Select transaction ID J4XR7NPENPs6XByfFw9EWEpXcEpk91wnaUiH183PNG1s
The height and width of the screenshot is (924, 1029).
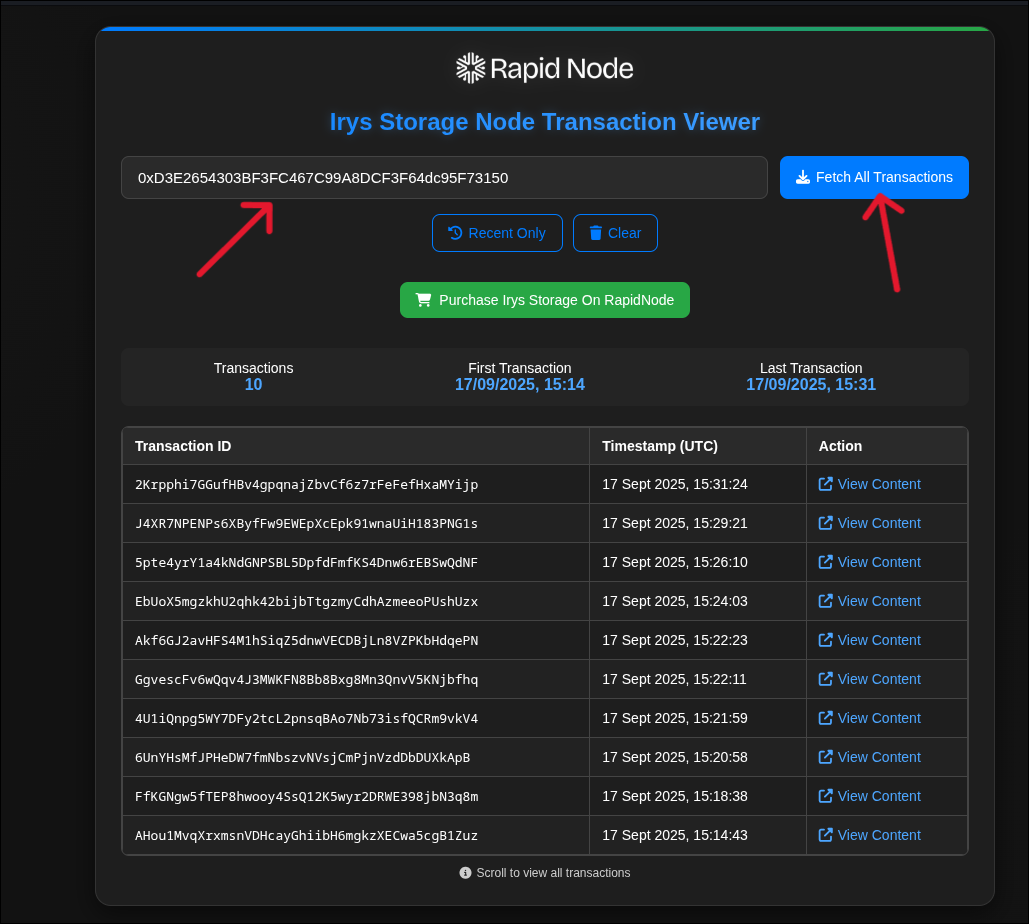(306, 523)
